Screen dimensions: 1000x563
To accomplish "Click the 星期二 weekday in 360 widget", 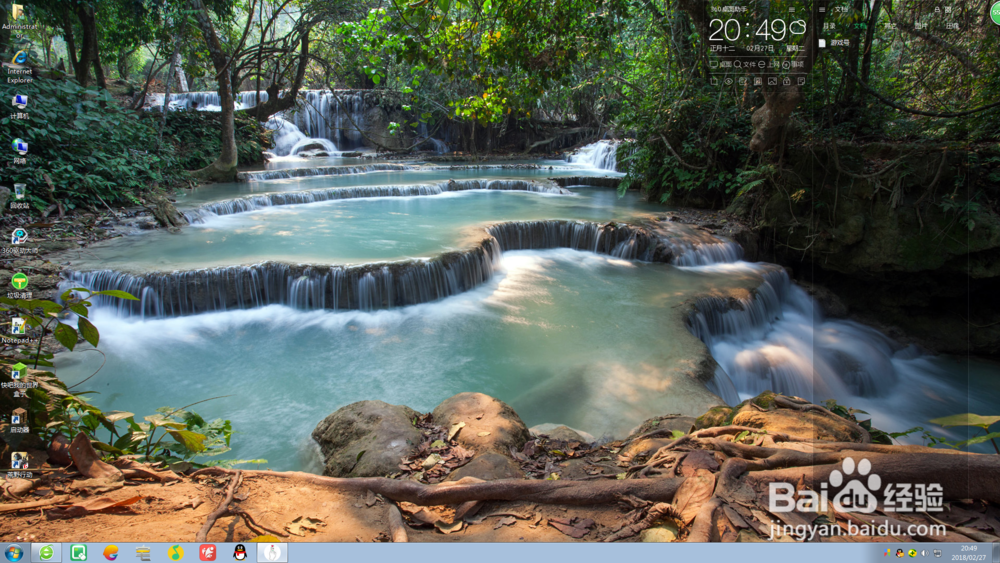I will [x=795, y=48].
